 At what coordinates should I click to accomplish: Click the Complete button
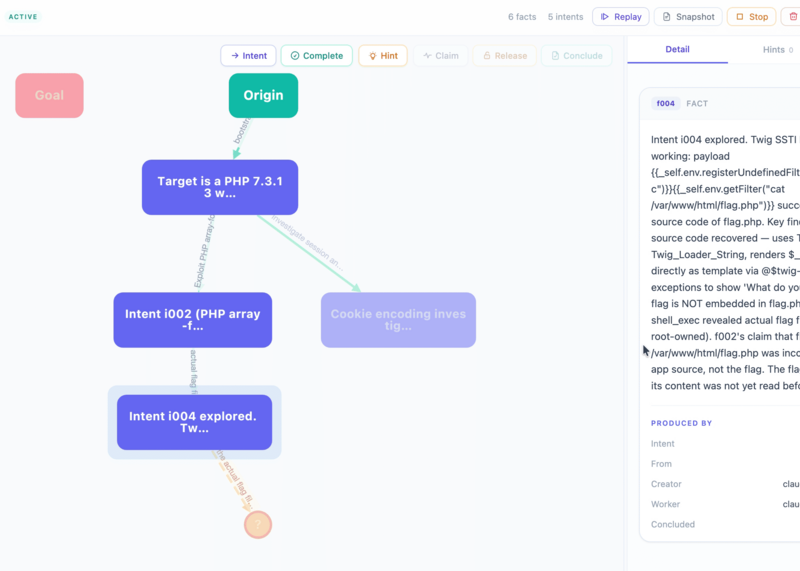tap(316, 56)
